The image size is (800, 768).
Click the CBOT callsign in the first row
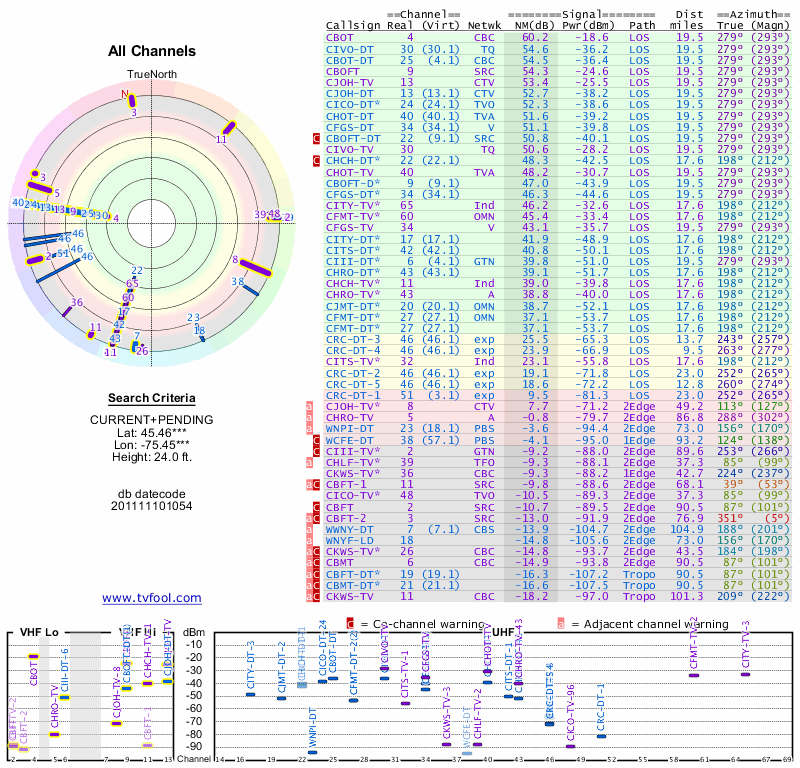click(x=338, y=37)
